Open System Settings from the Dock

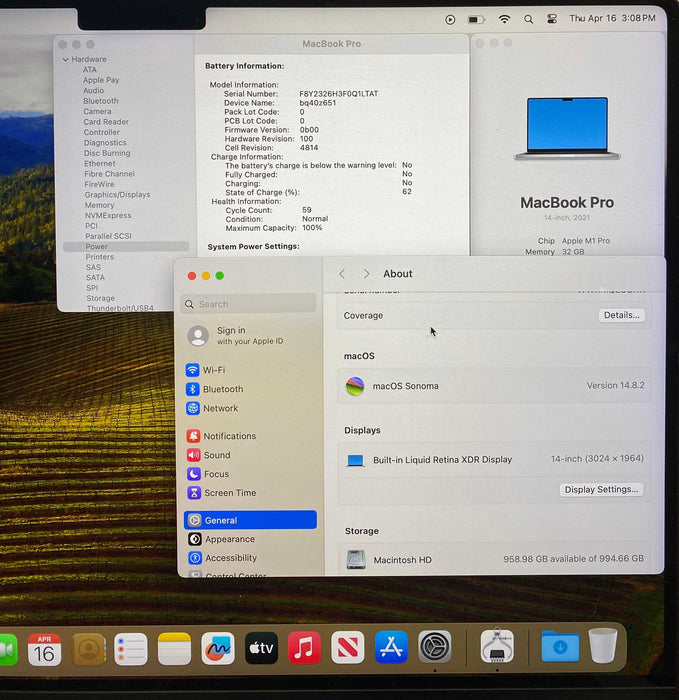(434, 646)
